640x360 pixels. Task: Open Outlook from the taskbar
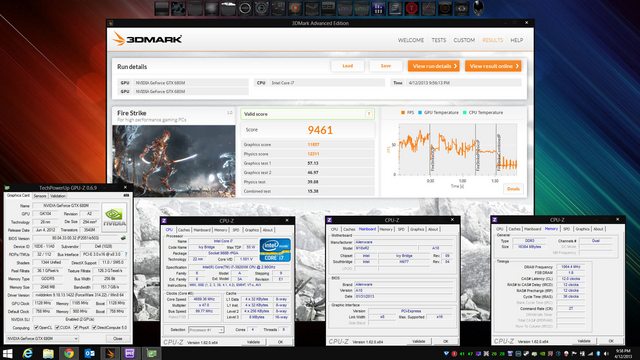click(89, 353)
